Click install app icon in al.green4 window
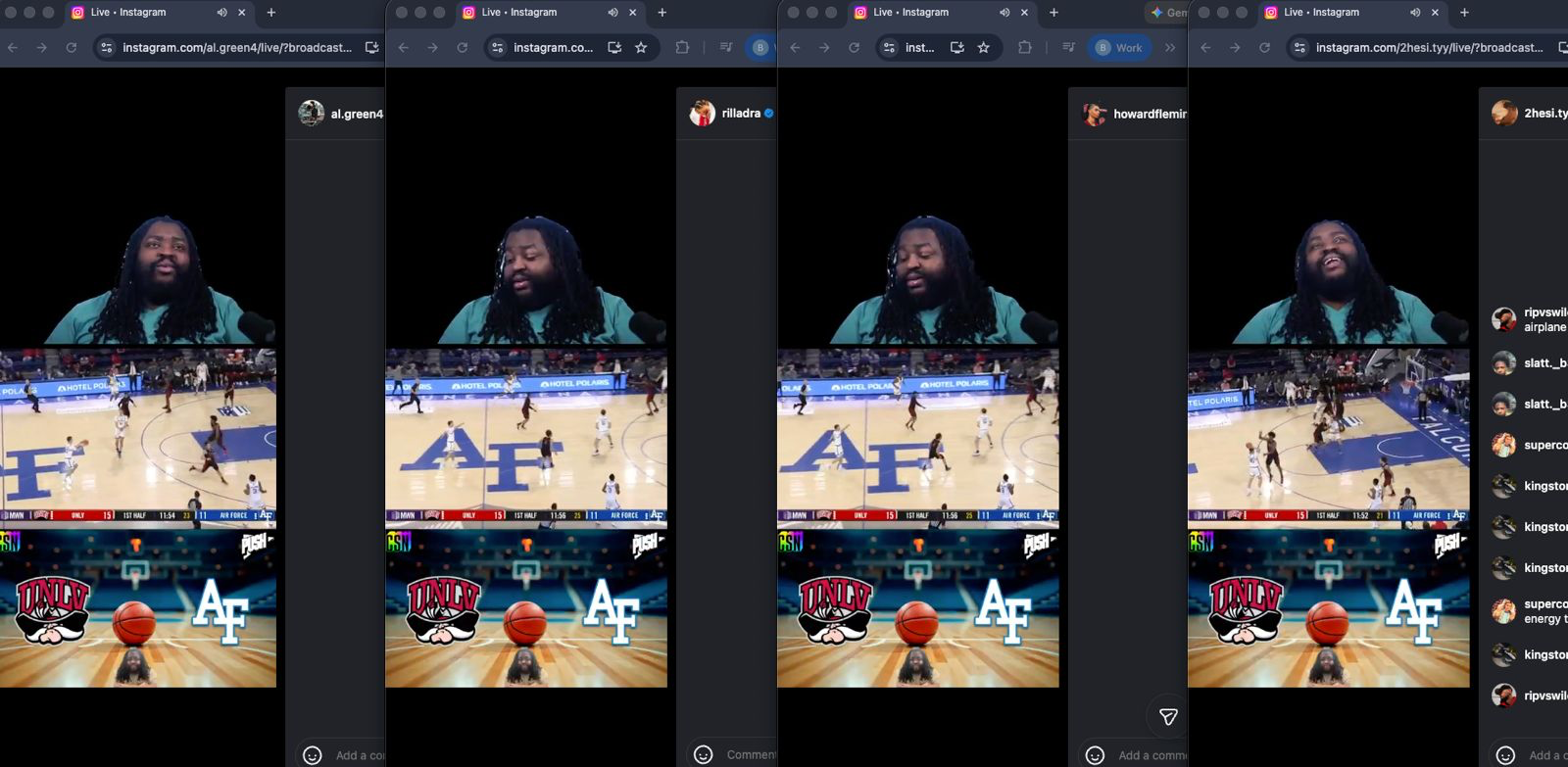 371,47
